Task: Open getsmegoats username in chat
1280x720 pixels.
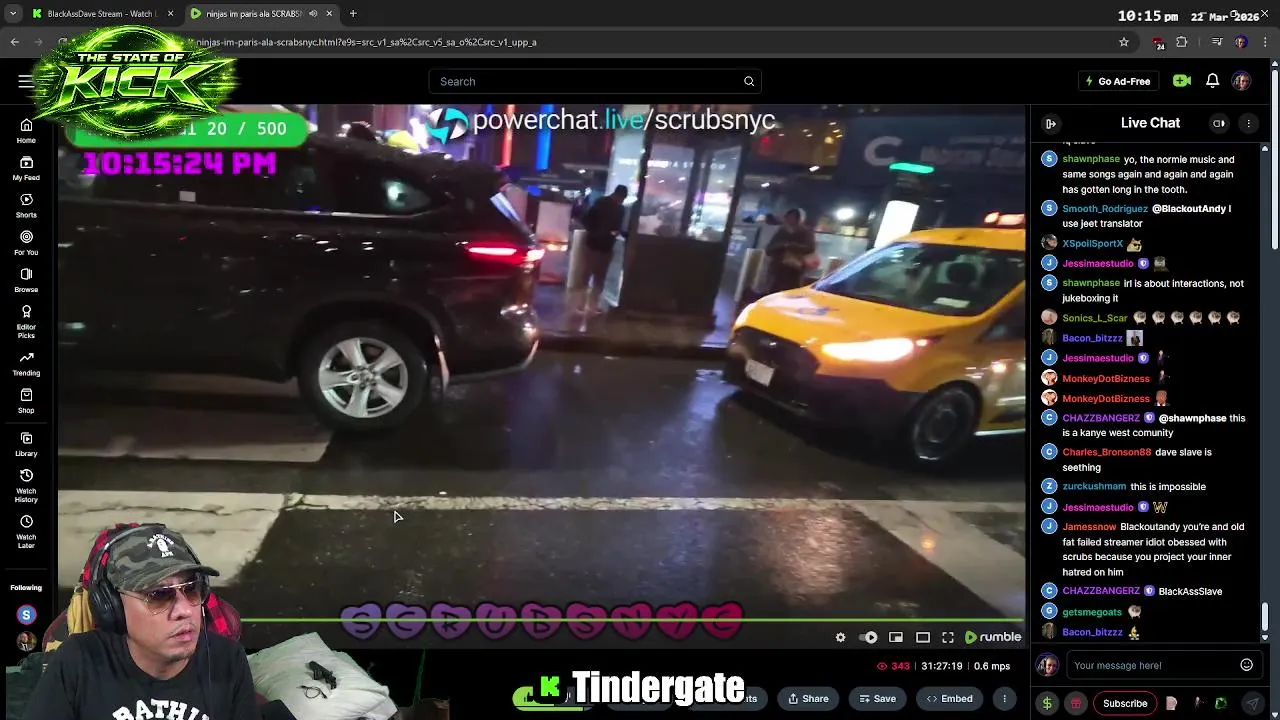Action: (x=1092, y=612)
